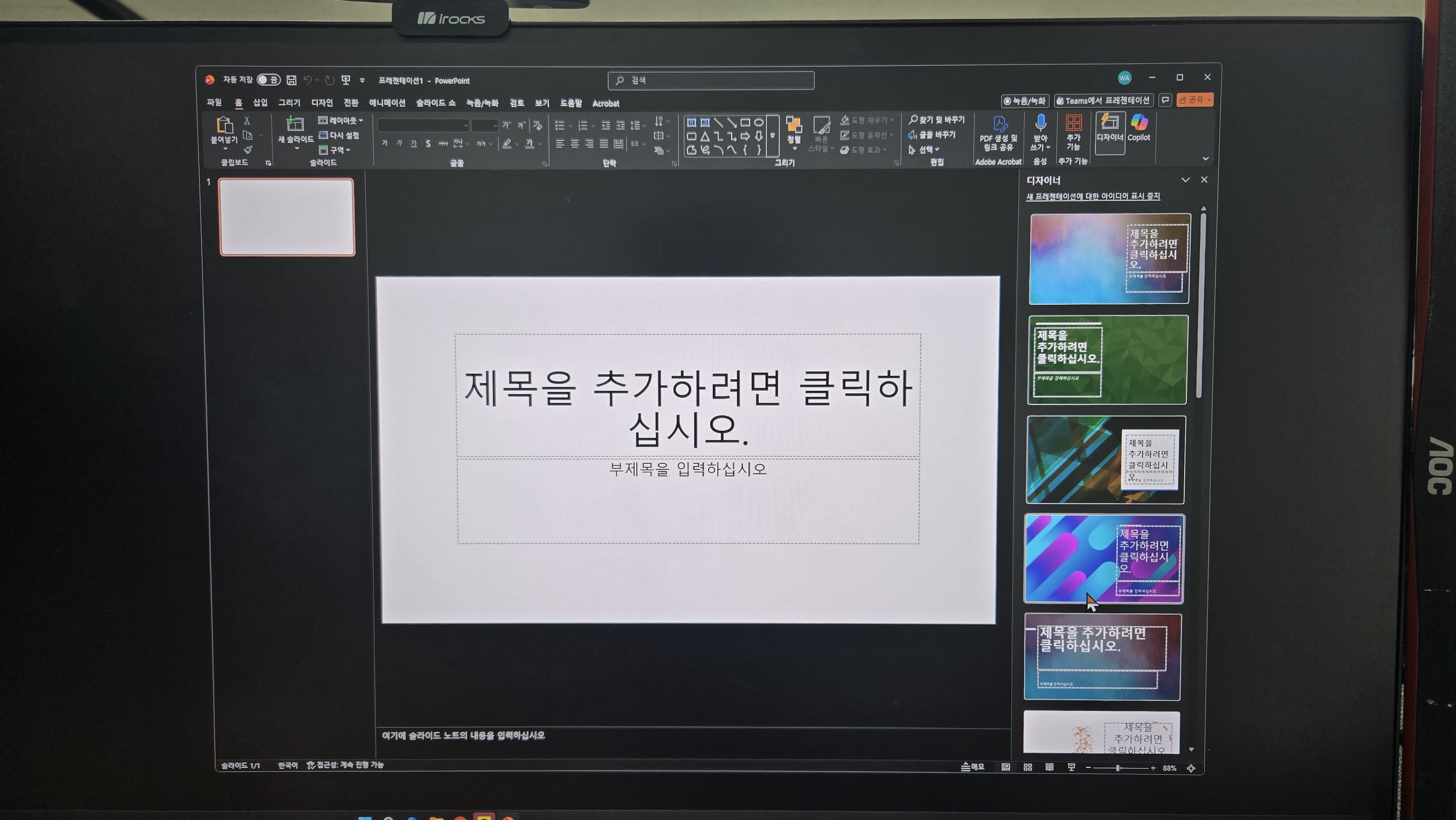Click the Undo arrow icon
Screen dimensions: 1456x820
[x=308, y=80]
